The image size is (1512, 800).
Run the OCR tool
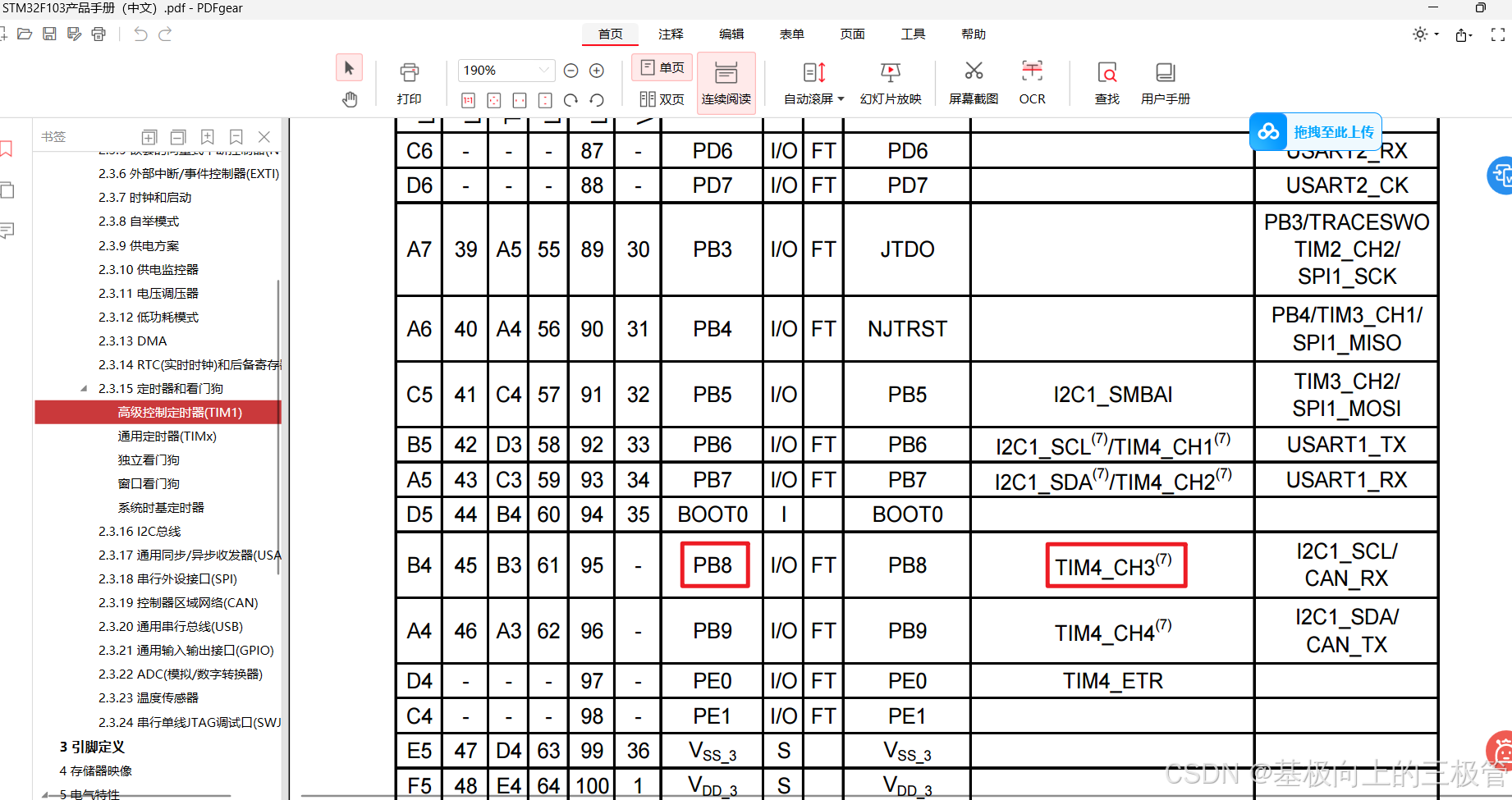point(1032,83)
